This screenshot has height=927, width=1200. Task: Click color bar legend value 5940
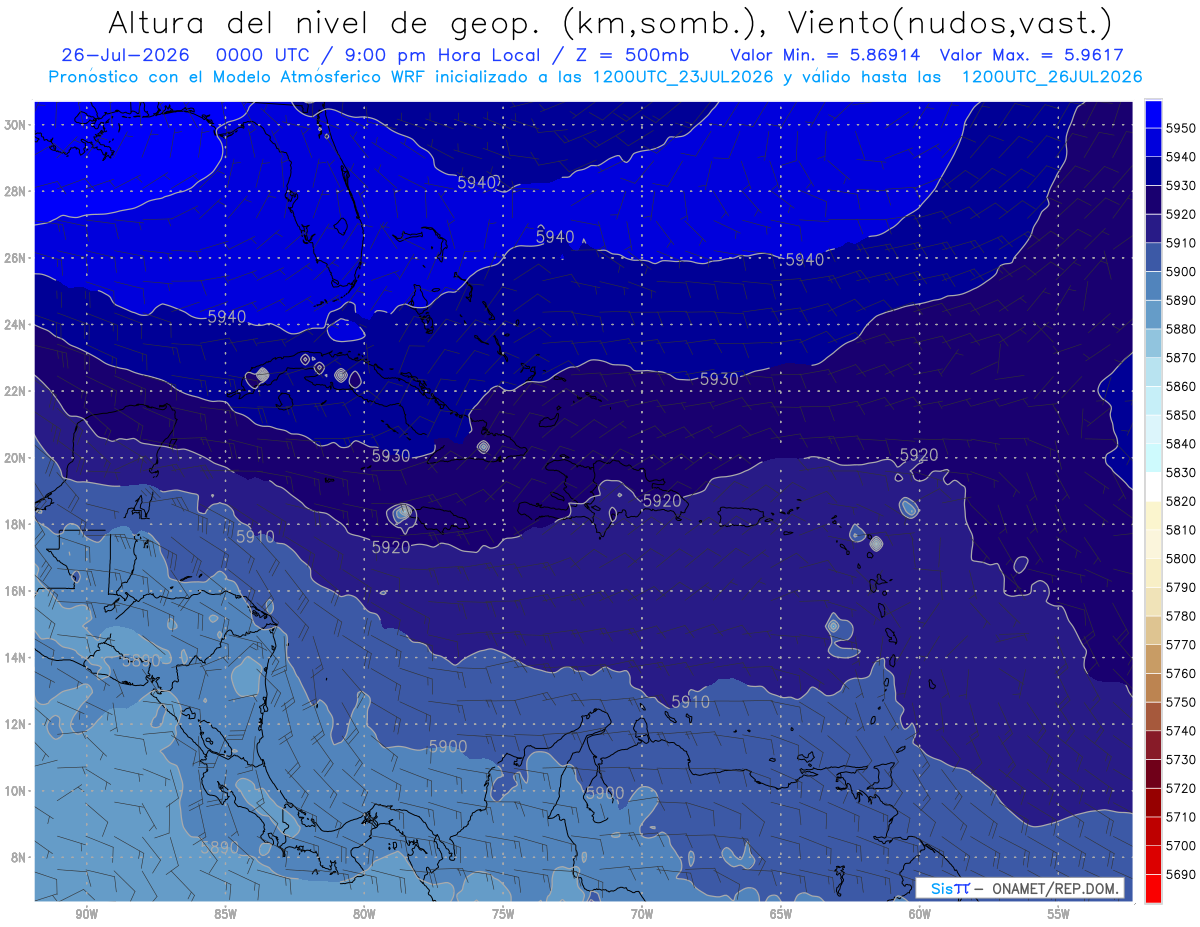click(x=1181, y=157)
